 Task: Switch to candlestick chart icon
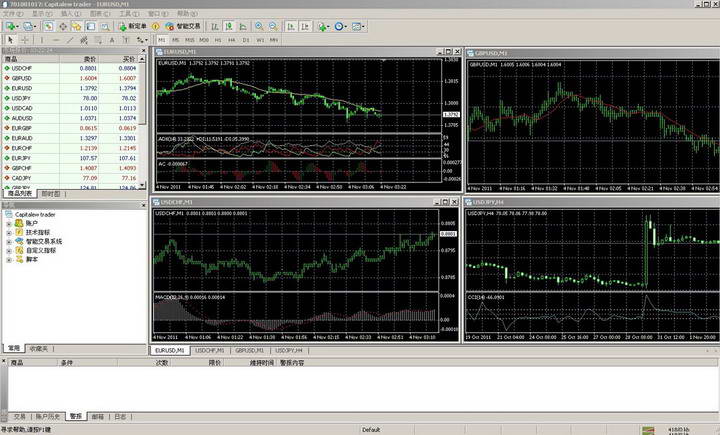tap(229, 27)
